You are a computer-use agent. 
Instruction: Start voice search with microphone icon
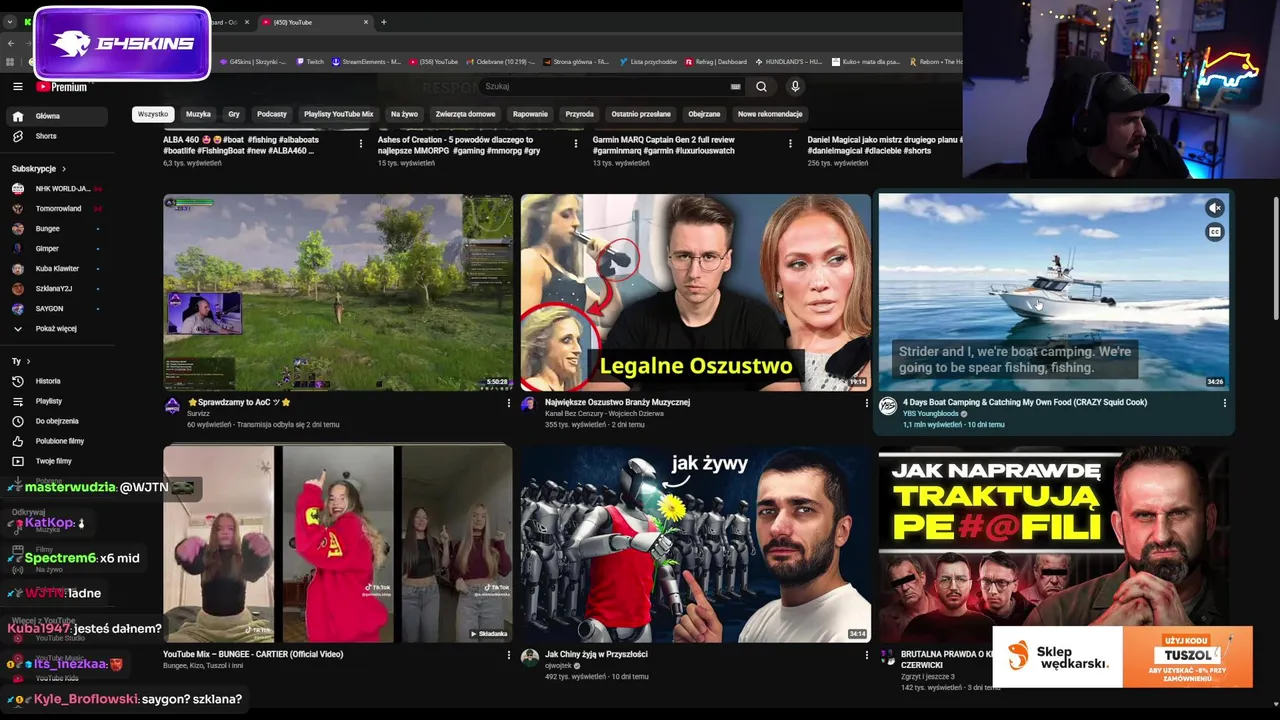pyautogui.click(x=795, y=87)
